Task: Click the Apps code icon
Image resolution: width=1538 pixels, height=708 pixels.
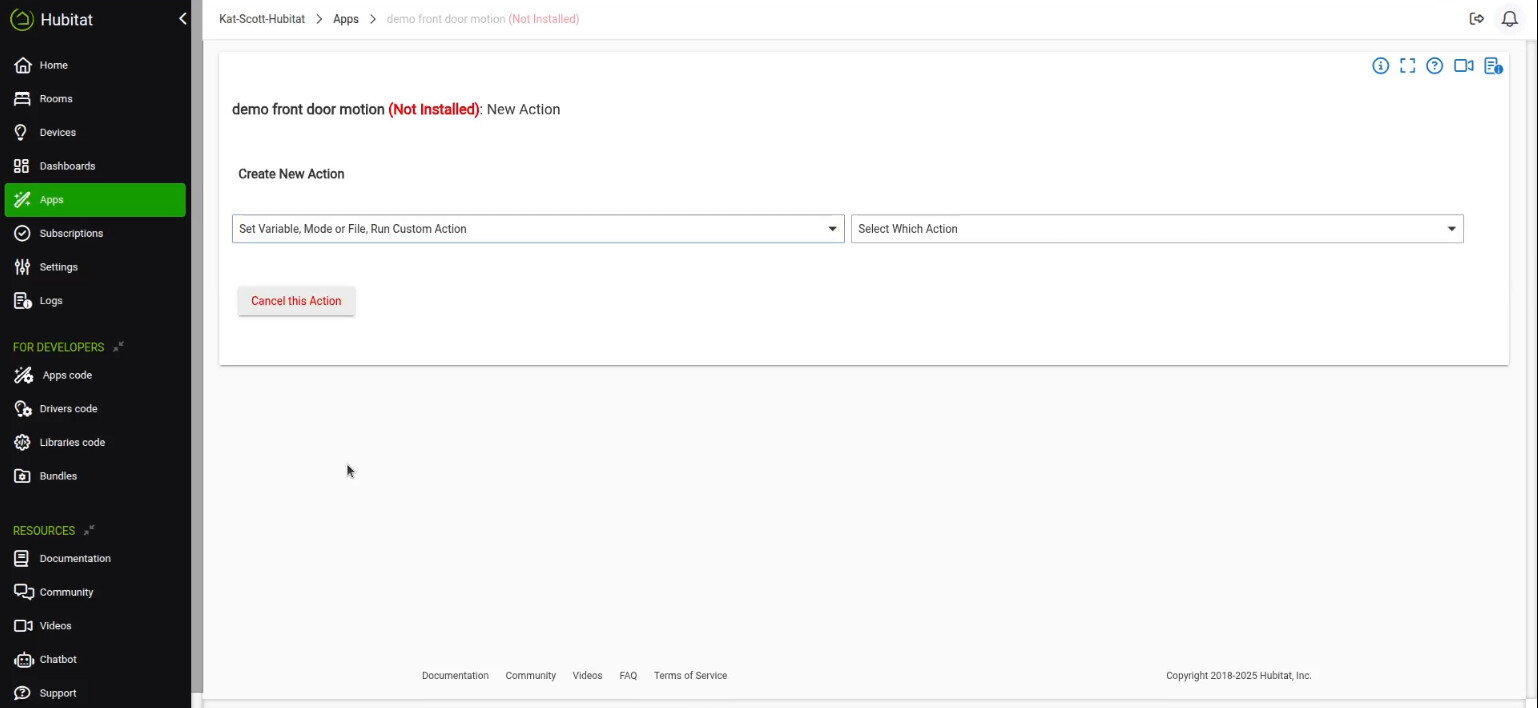Action: [22, 375]
